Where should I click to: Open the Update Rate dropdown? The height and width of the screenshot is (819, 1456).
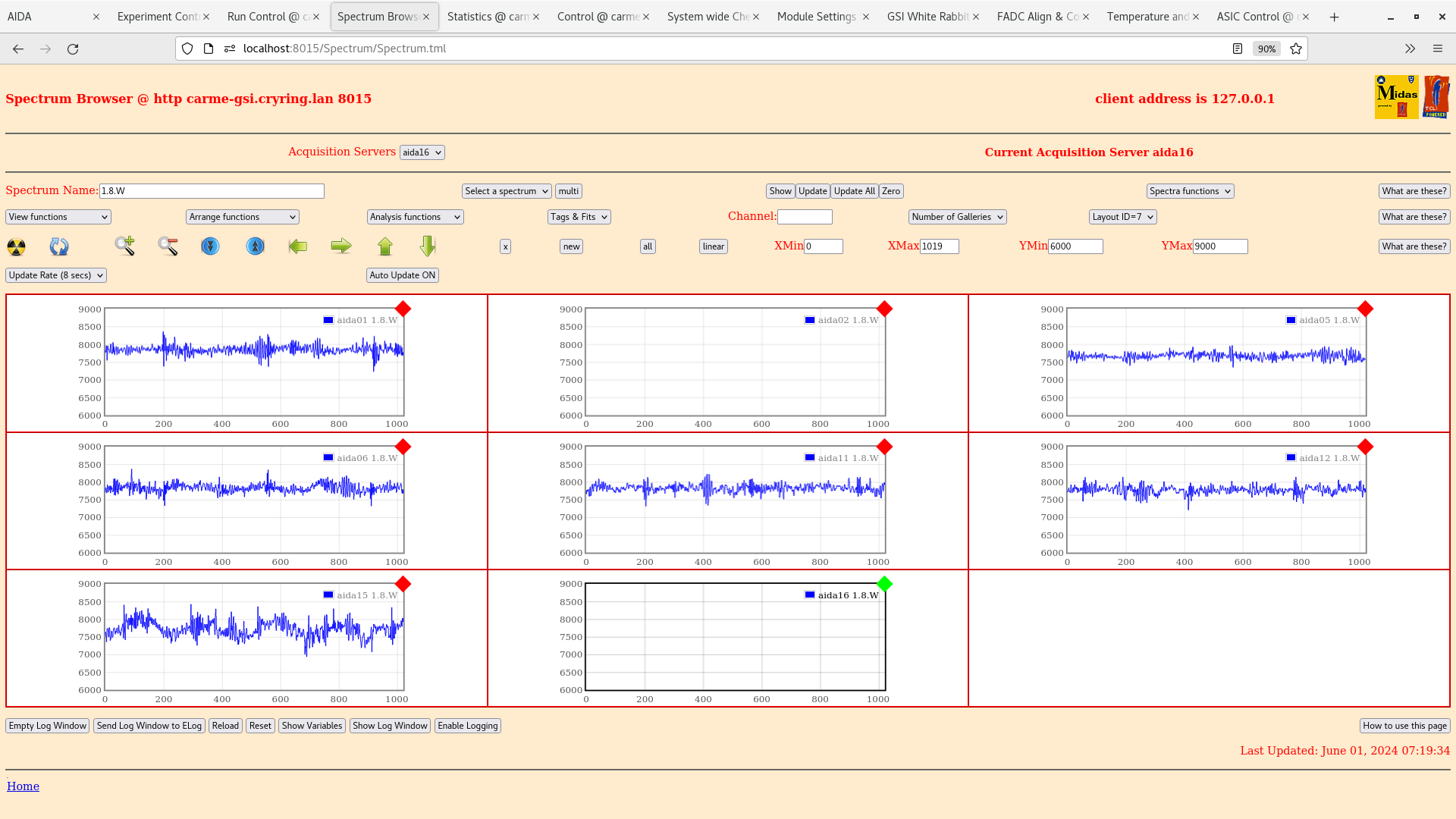[55, 275]
